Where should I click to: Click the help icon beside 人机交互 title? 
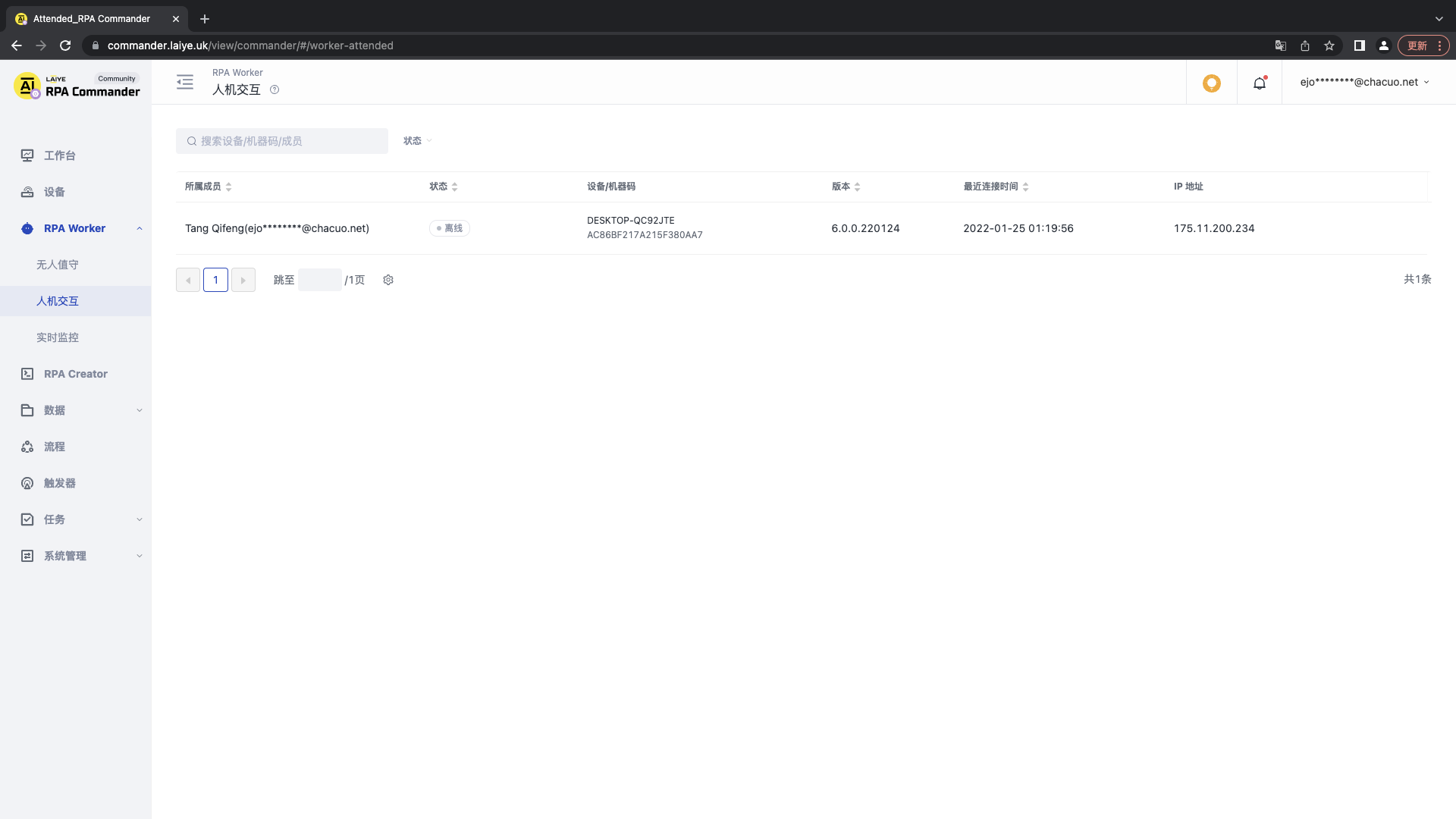(275, 89)
